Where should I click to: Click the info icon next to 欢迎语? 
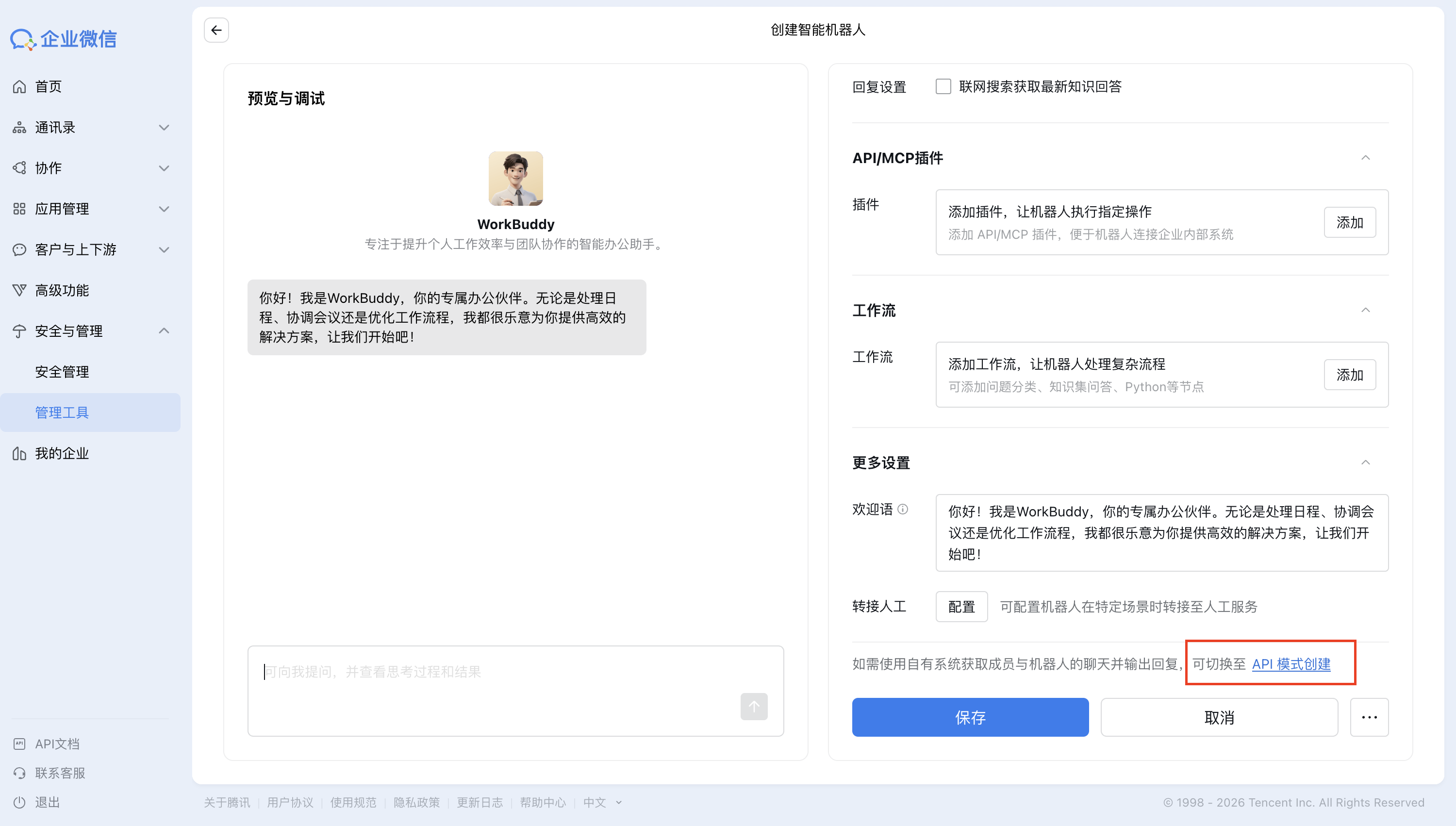tap(904, 509)
